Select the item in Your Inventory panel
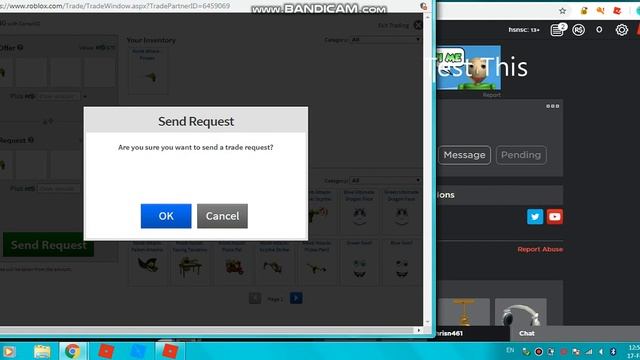The width and height of the screenshot is (640, 360). click(x=148, y=70)
